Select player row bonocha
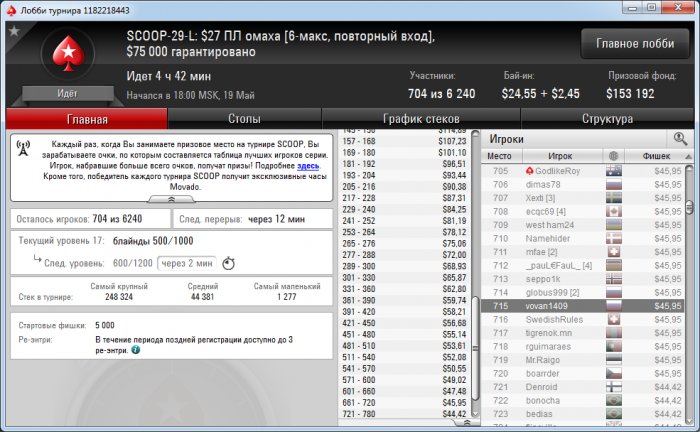Image resolution: width=700 pixels, height=432 pixels. (x=583, y=400)
